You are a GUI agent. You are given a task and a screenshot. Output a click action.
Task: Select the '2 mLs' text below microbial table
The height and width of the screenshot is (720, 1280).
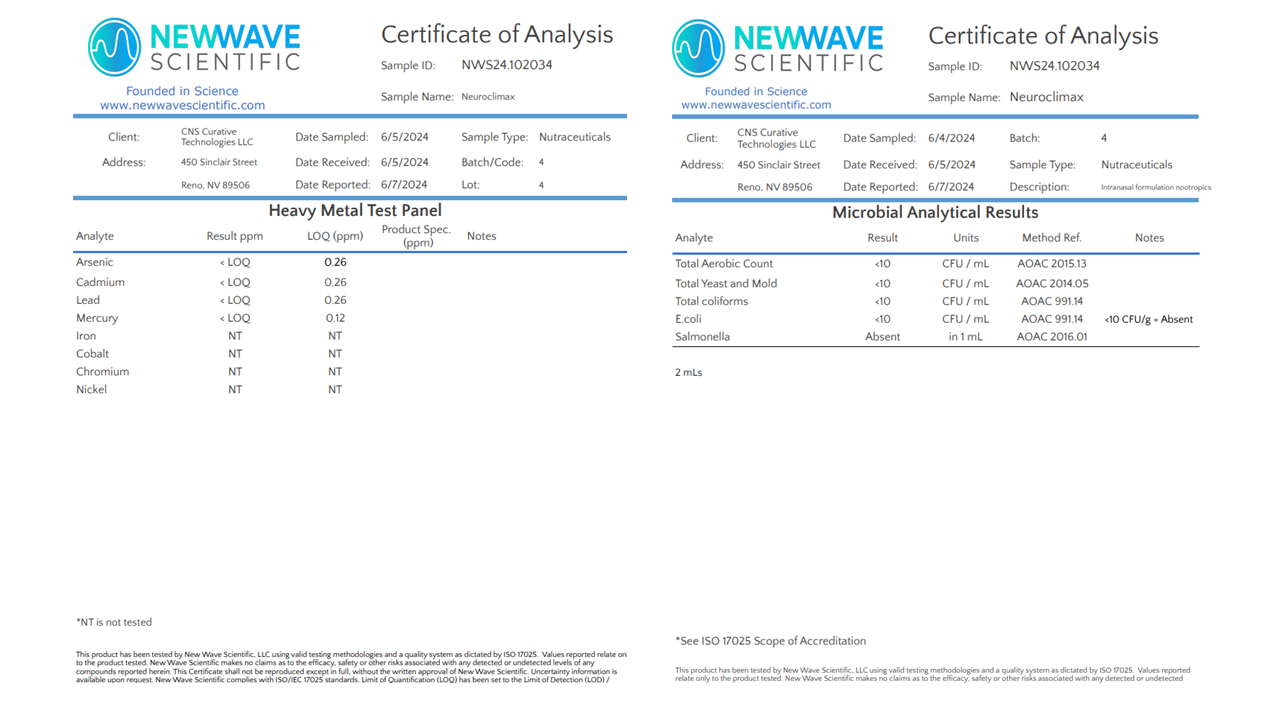688,372
